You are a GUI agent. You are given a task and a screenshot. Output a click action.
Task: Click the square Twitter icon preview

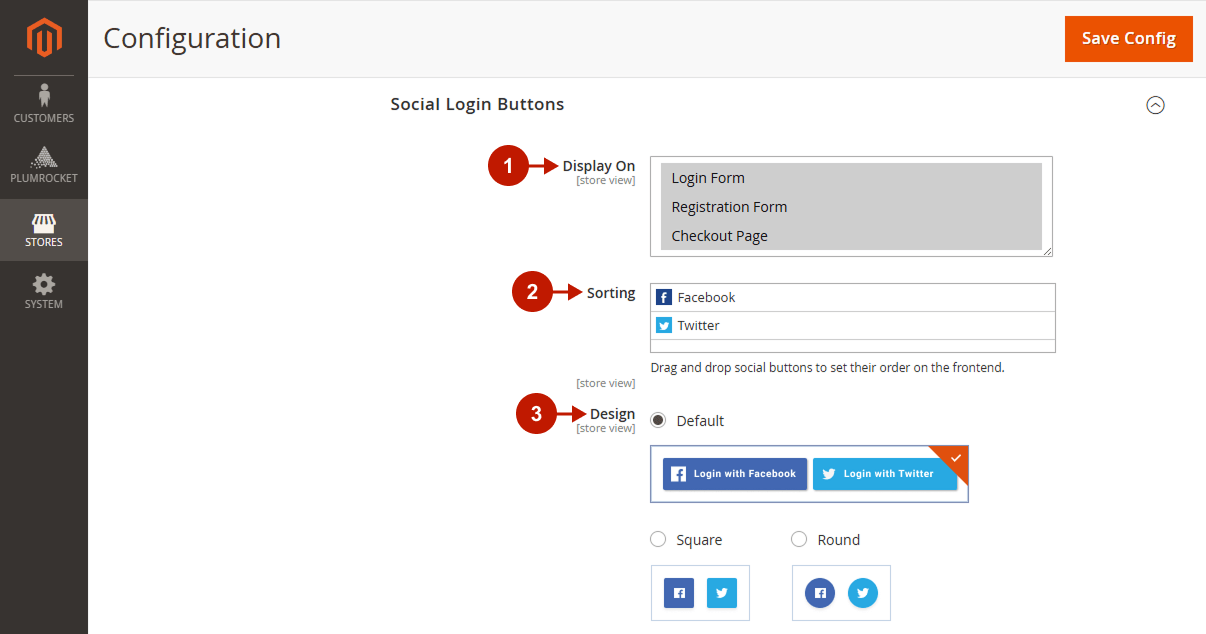point(722,593)
